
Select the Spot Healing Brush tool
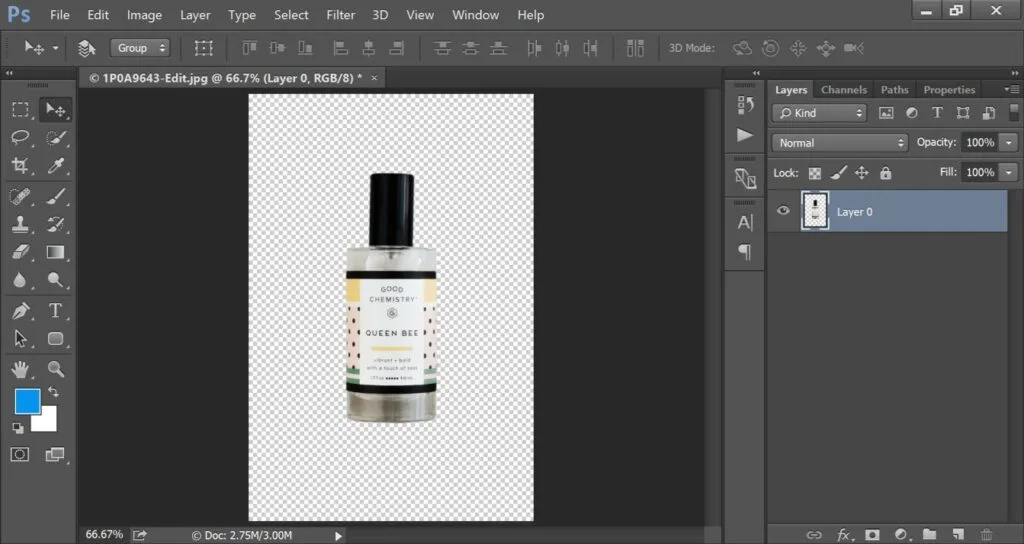20,196
